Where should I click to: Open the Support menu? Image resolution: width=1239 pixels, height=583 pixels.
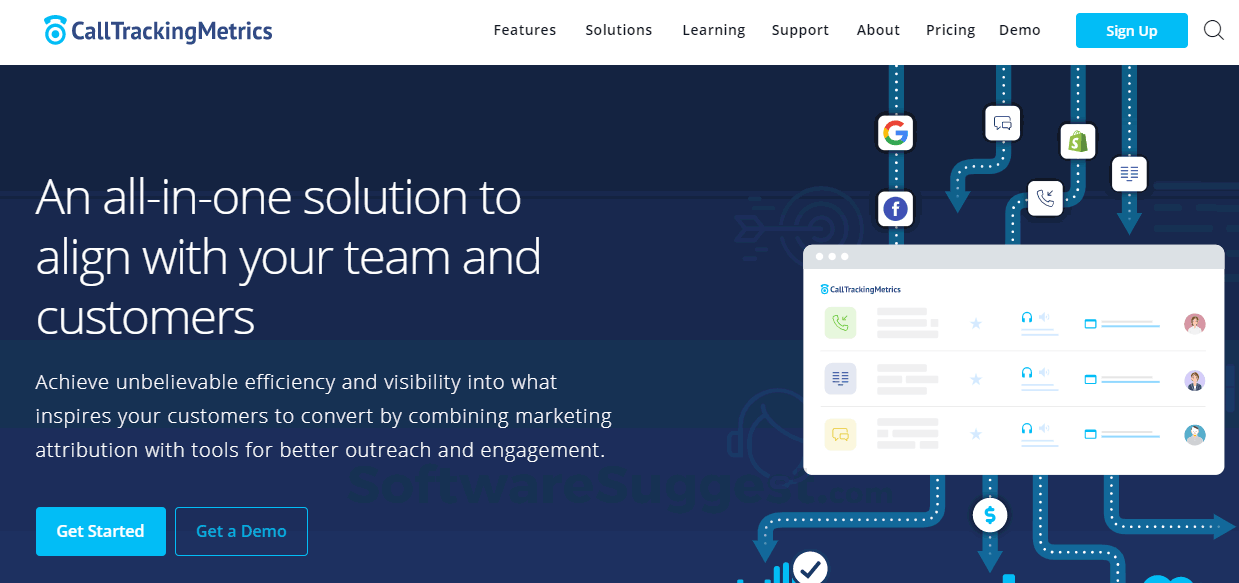point(800,30)
